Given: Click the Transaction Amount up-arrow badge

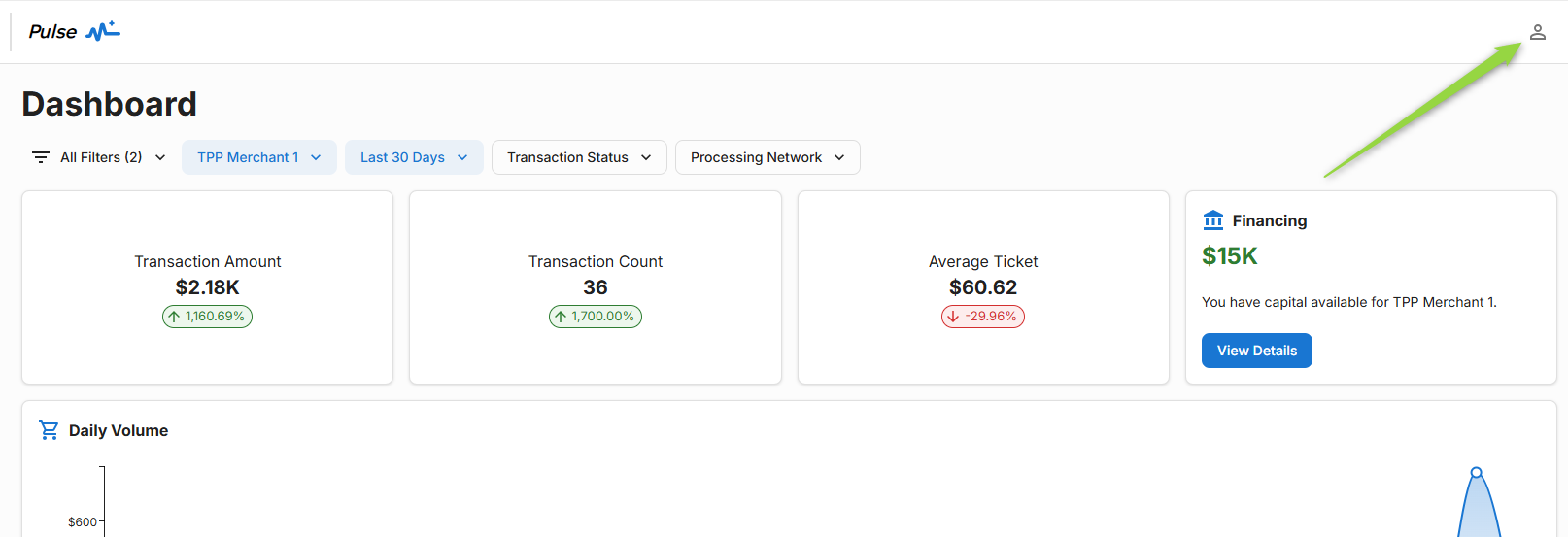Looking at the screenshot, I should tap(207, 317).
